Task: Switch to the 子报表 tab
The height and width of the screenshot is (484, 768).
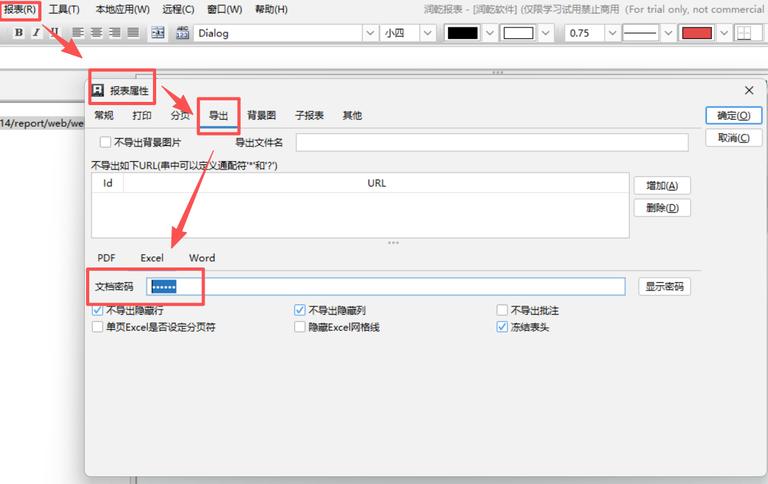Action: click(x=310, y=115)
